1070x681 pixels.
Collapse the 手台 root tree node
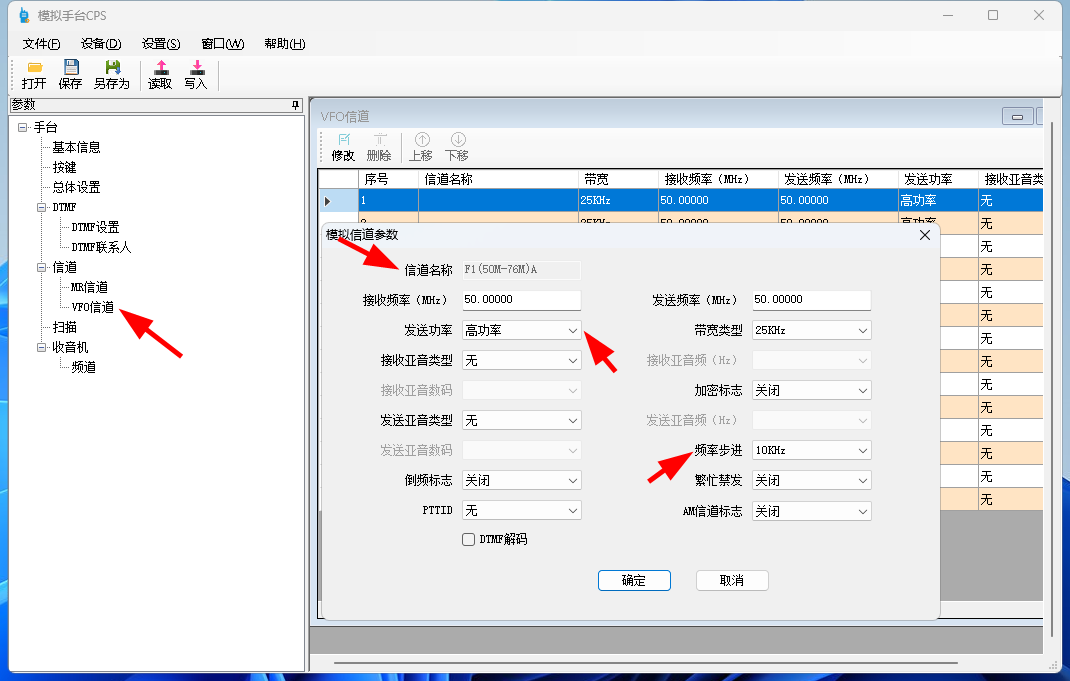(23, 127)
